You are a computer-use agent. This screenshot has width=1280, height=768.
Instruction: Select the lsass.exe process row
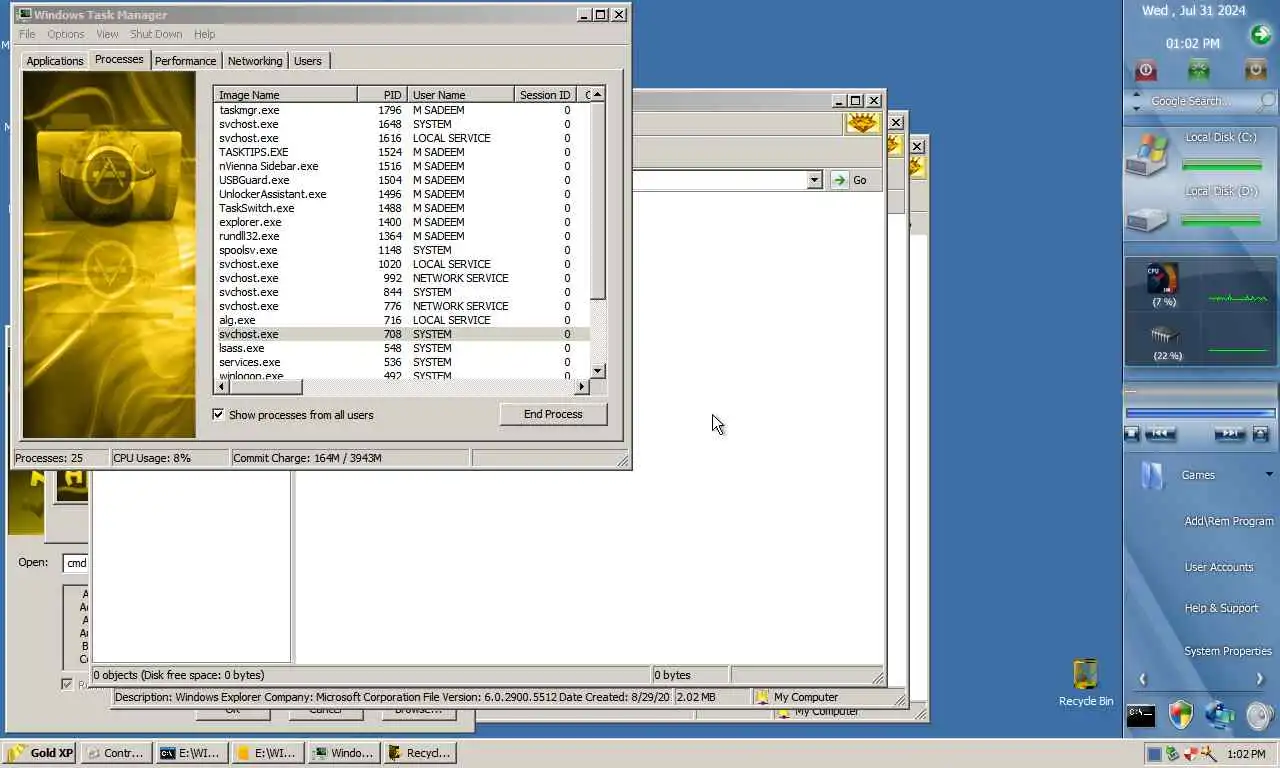click(402, 348)
